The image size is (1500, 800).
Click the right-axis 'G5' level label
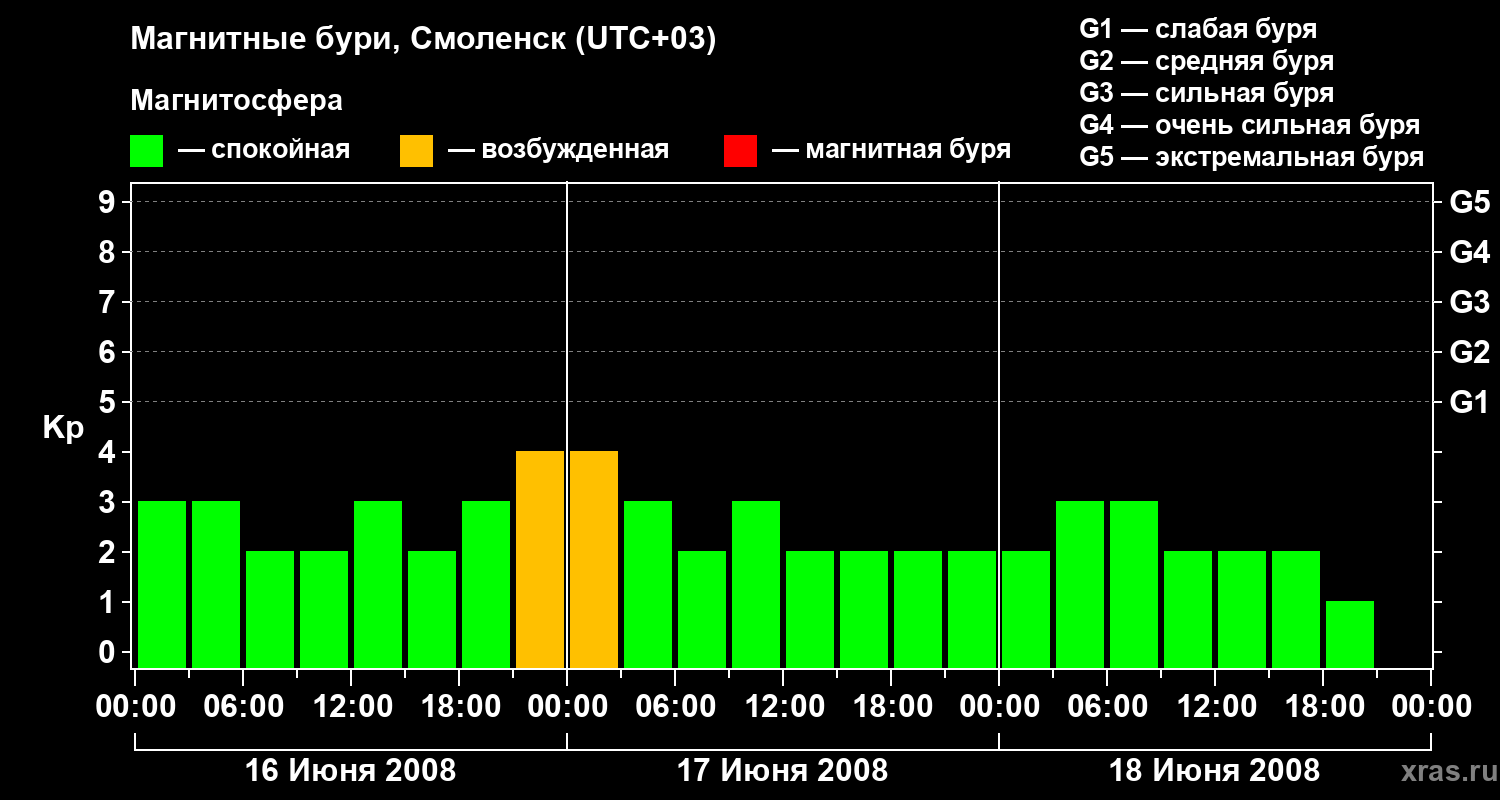1469,202
